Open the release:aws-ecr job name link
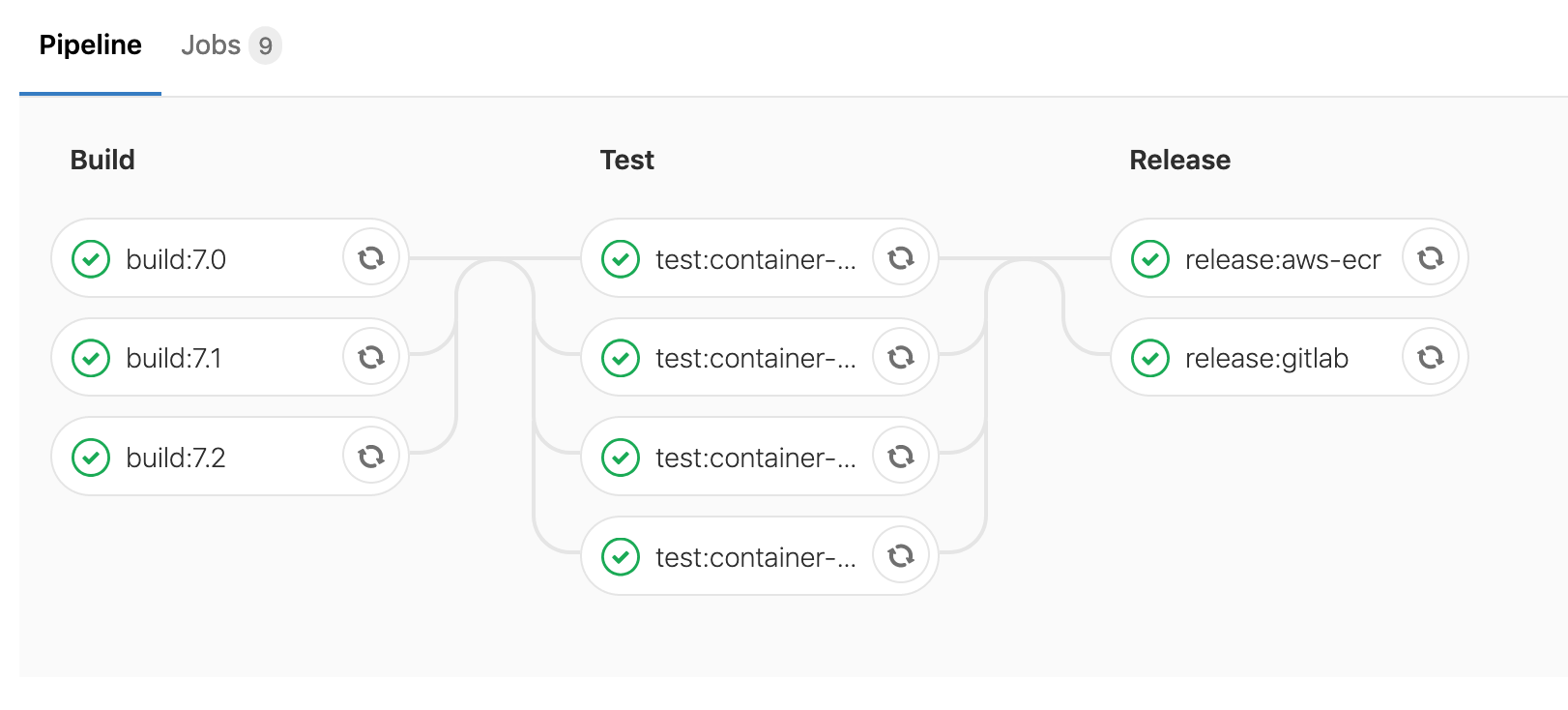The width and height of the screenshot is (1568, 710). [1283, 259]
